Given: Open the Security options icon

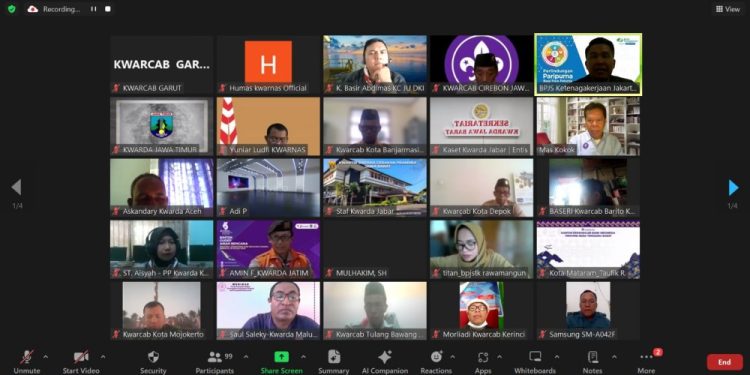Looking at the screenshot, I should tap(153, 357).
